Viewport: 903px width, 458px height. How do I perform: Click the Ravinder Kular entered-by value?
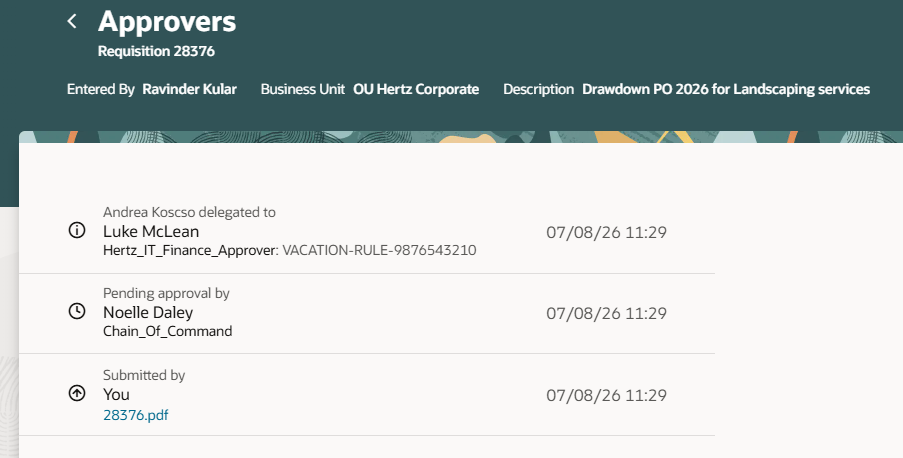point(189,89)
